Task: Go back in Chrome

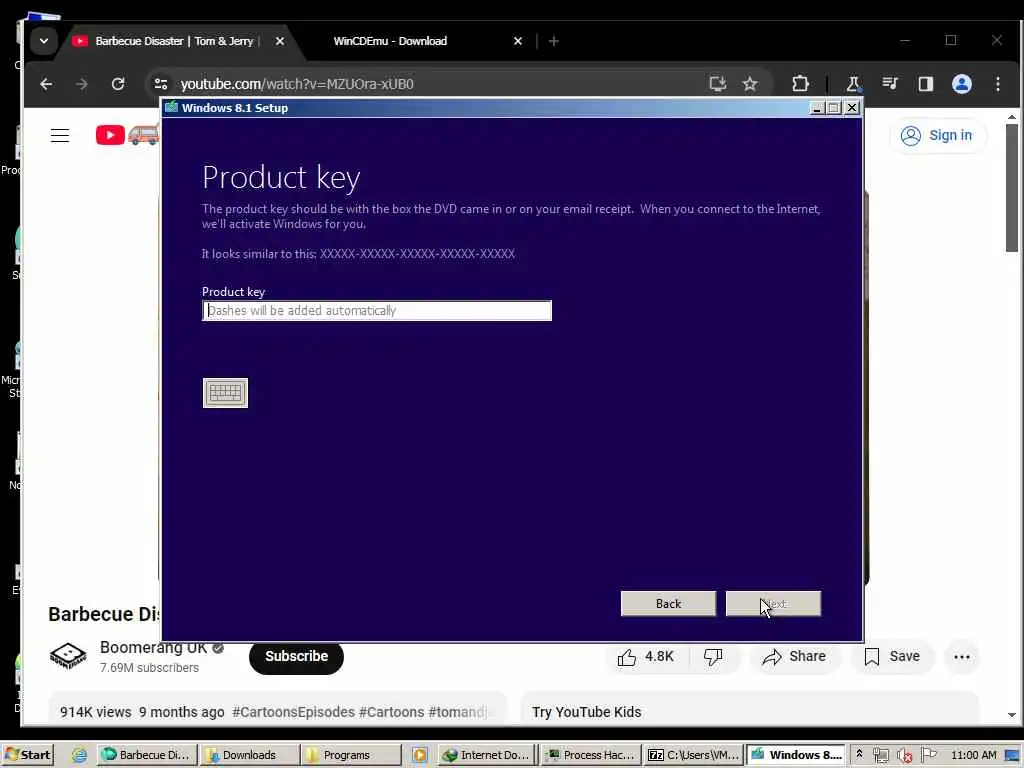Action: [x=46, y=84]
